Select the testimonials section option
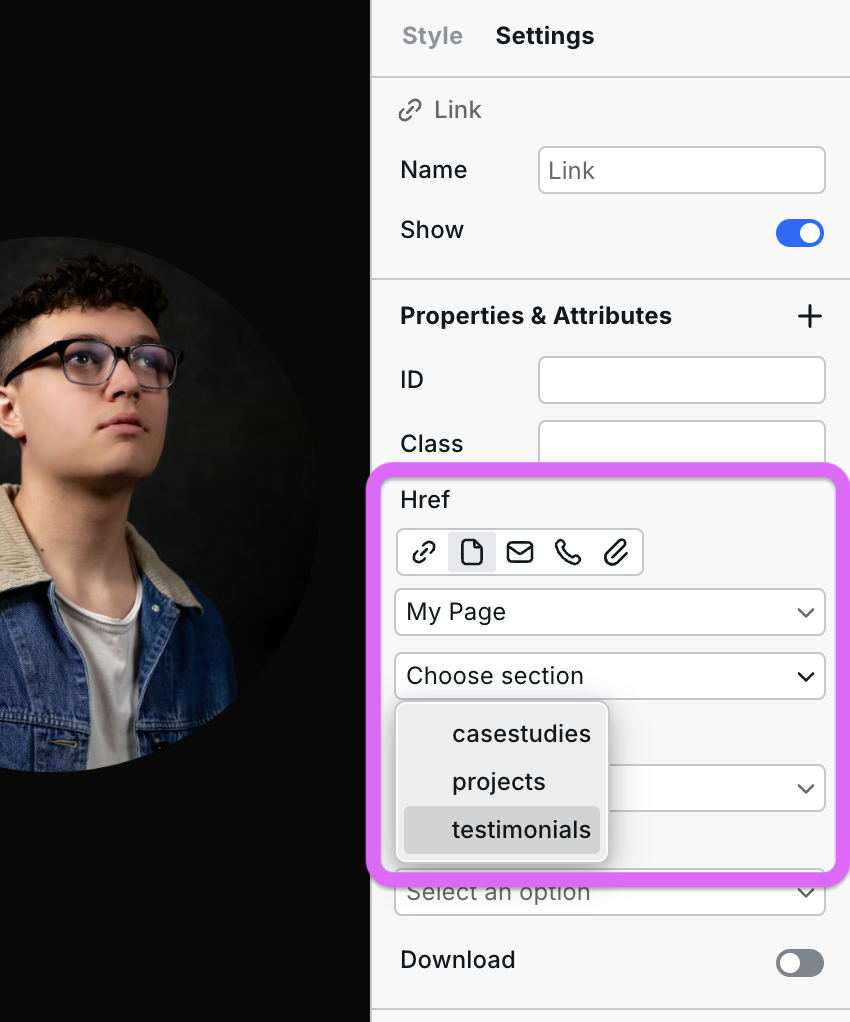The width and height of the screenshot is (850, 1022). [520, 830]
